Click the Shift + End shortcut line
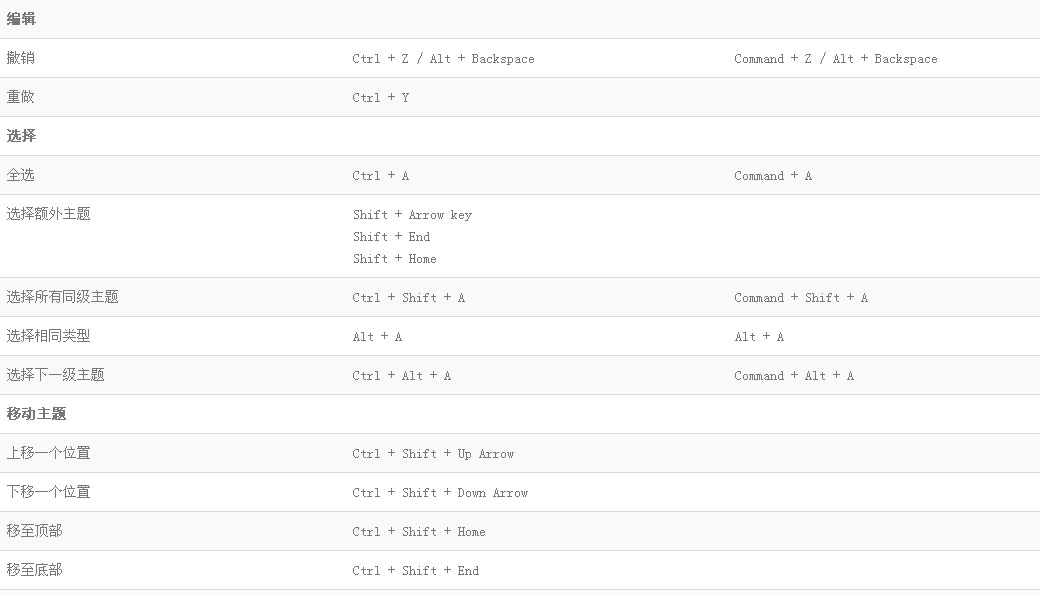 pos(391,237)
